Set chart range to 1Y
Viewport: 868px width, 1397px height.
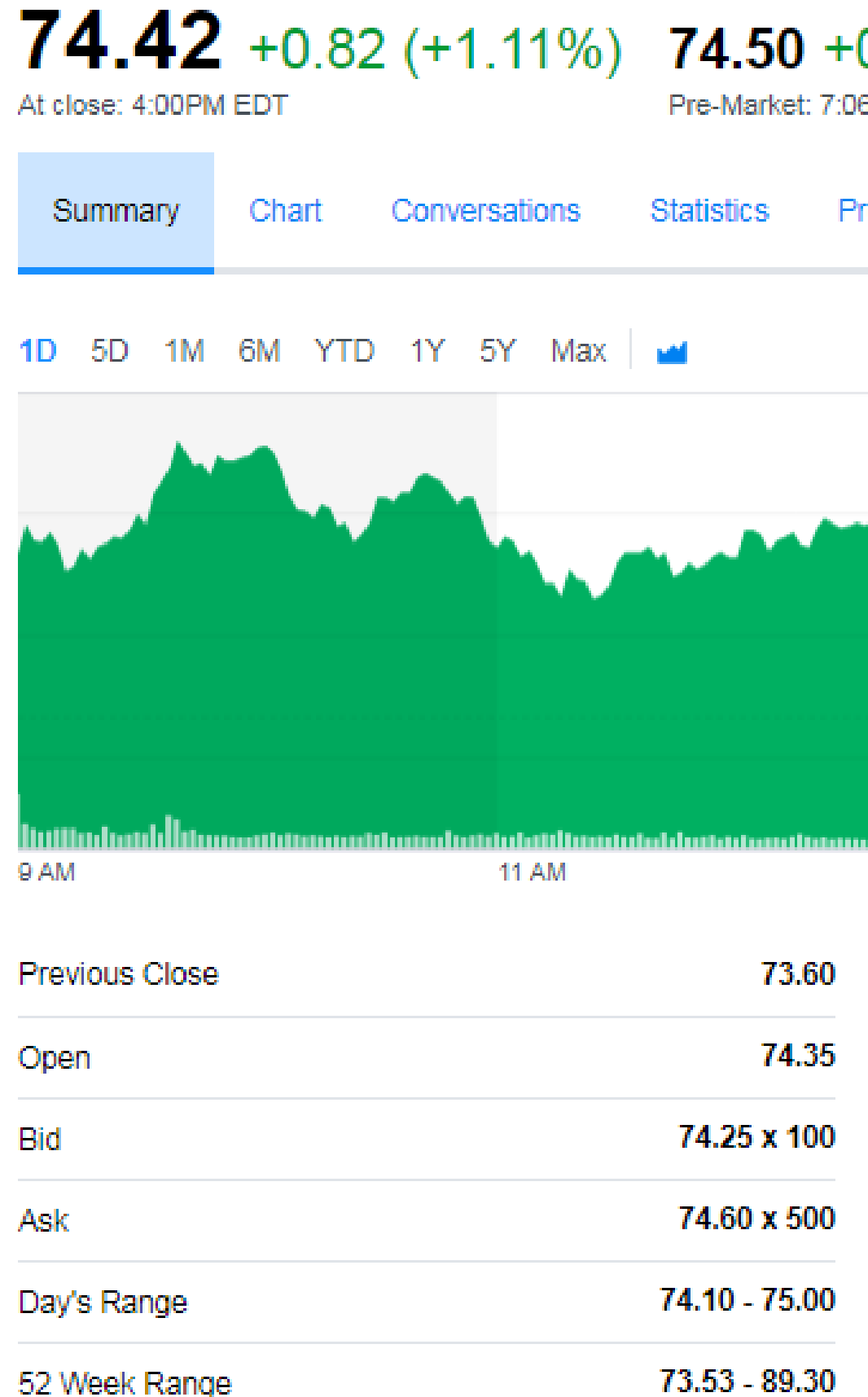[427, 351]
